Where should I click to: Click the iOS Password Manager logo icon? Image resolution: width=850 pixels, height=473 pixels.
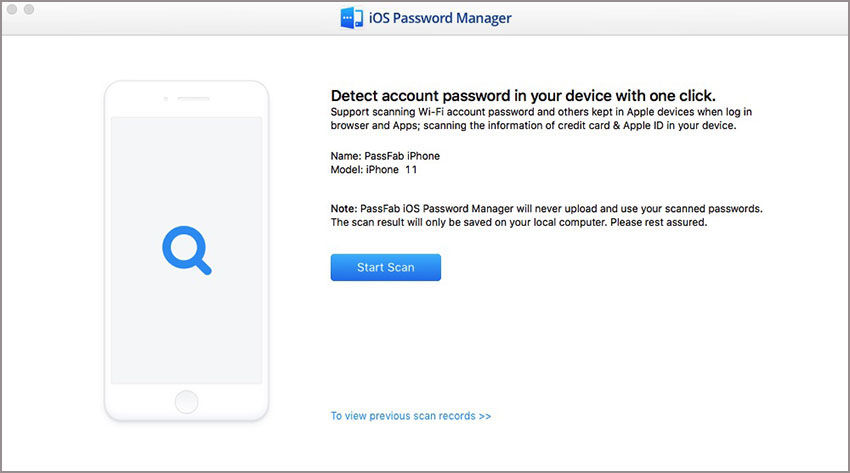[x=351, y=18]
